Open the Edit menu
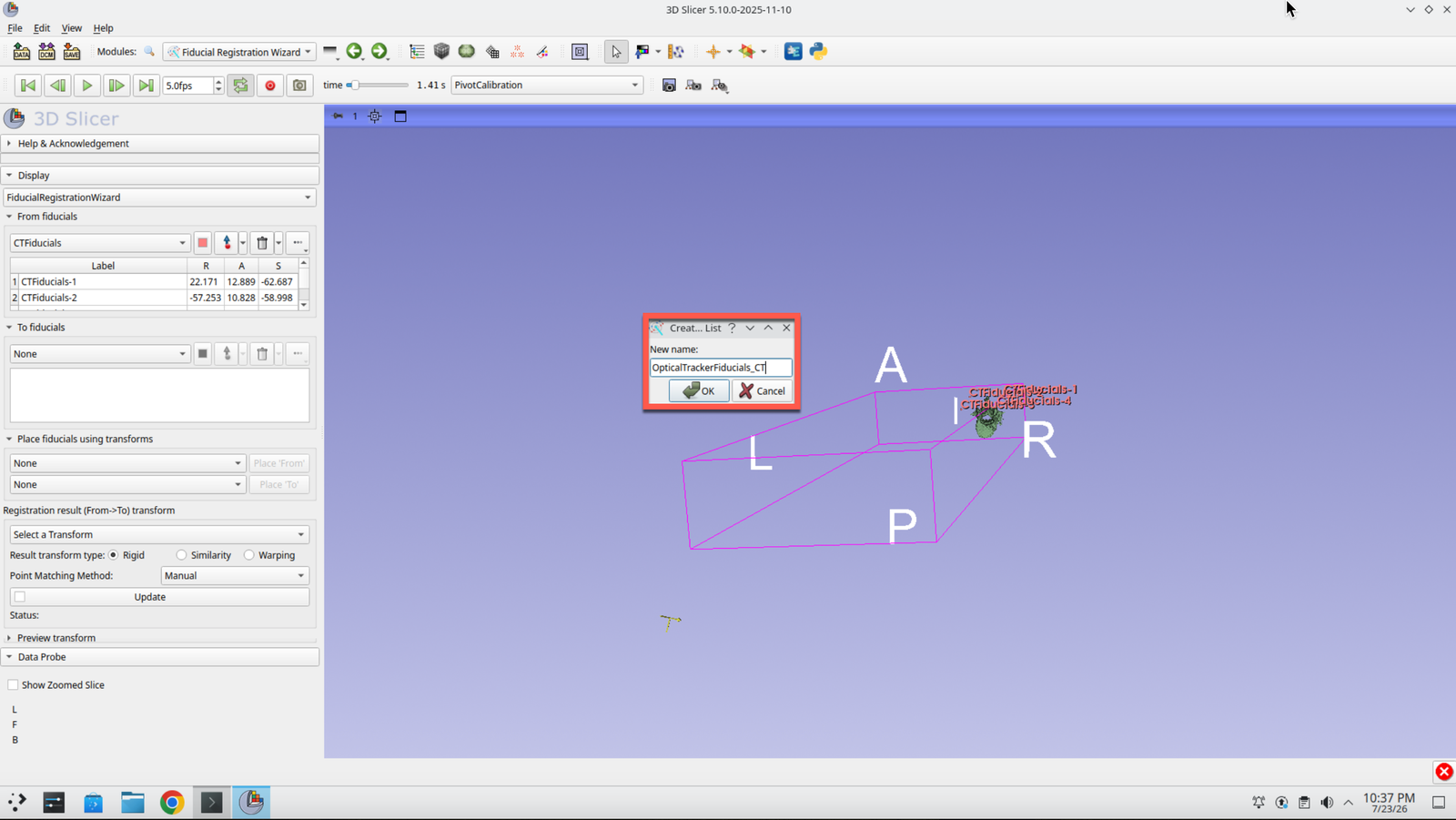The image size is (1456, 820). tap(42, 28)
